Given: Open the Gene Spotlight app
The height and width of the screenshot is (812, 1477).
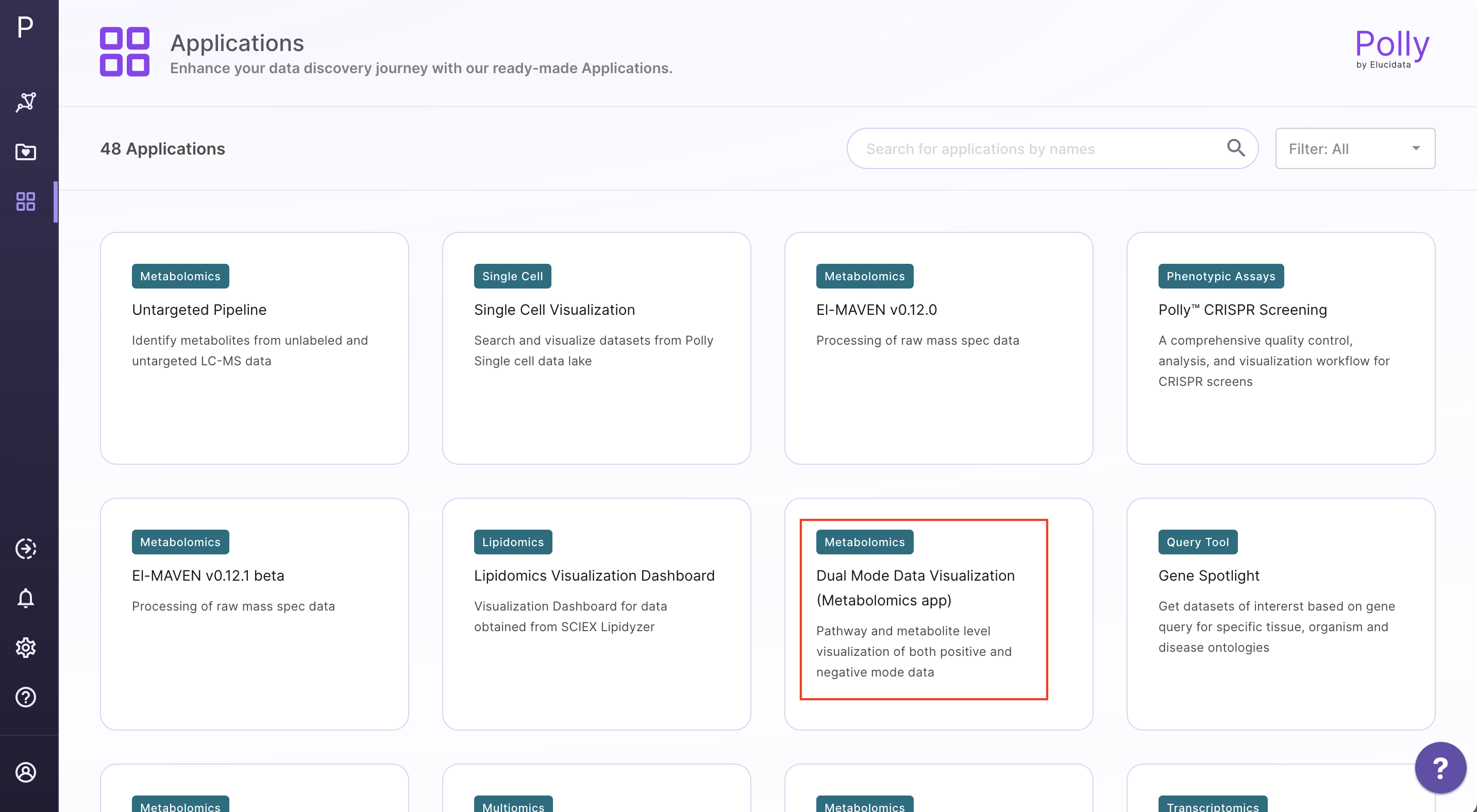Looking at the screenshot, I should click(x=1281, y=614).
